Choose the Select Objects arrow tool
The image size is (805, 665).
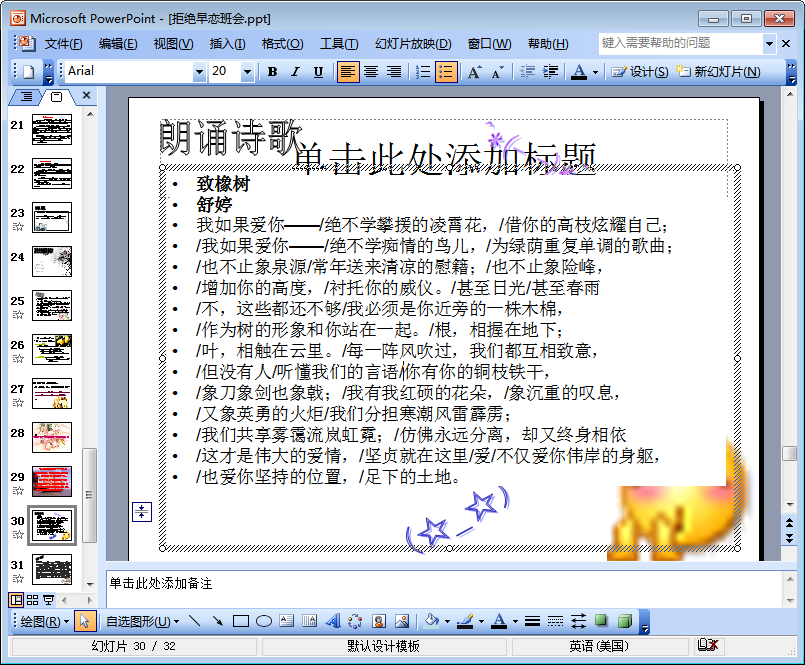pyautogui.click(x=84, y=621)
